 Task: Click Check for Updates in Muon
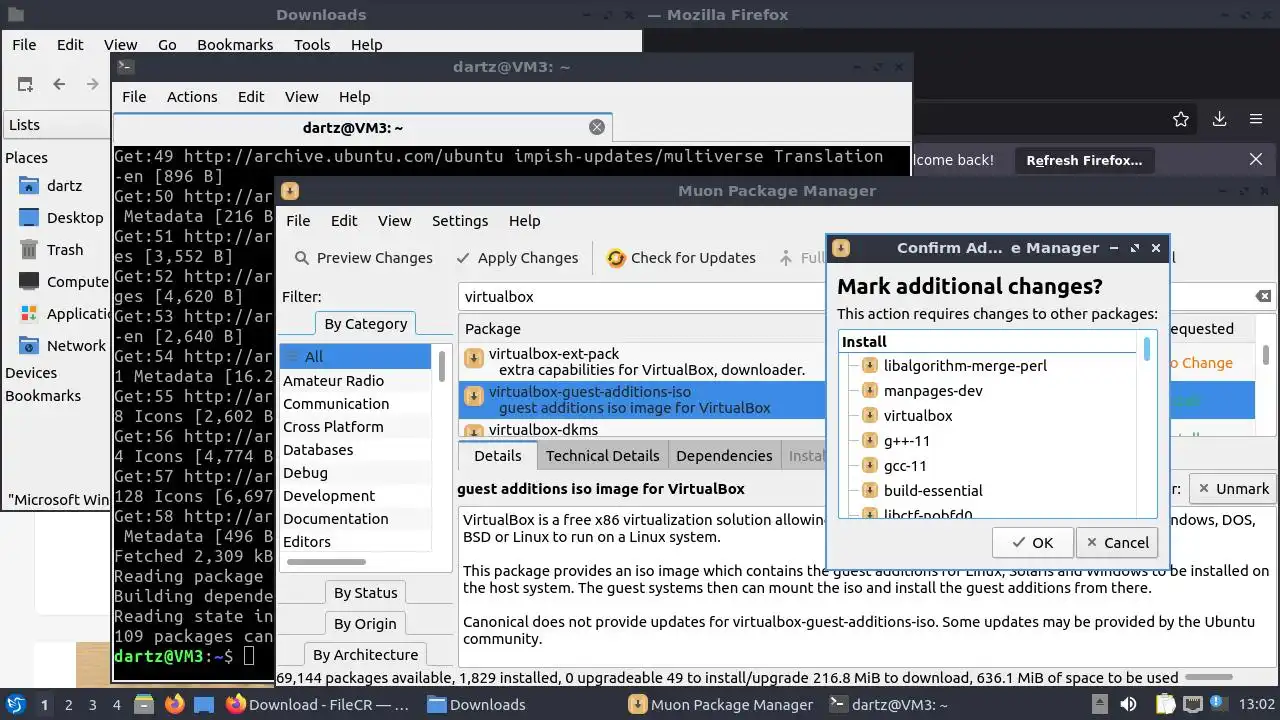[x=681, y=258]
